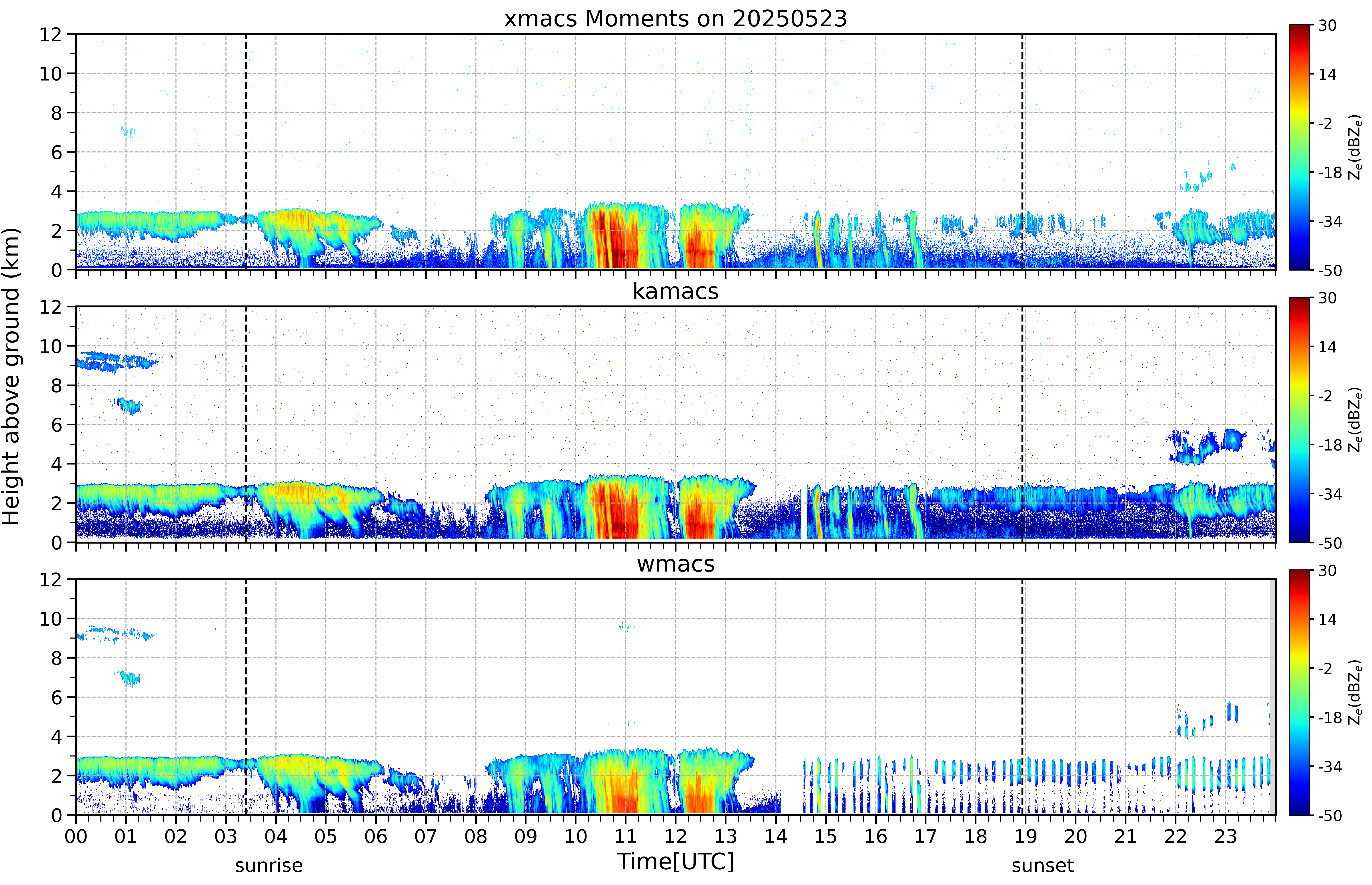Click the kamacs panel title
The image size is (1372, 885).
(x=675, y=291)
